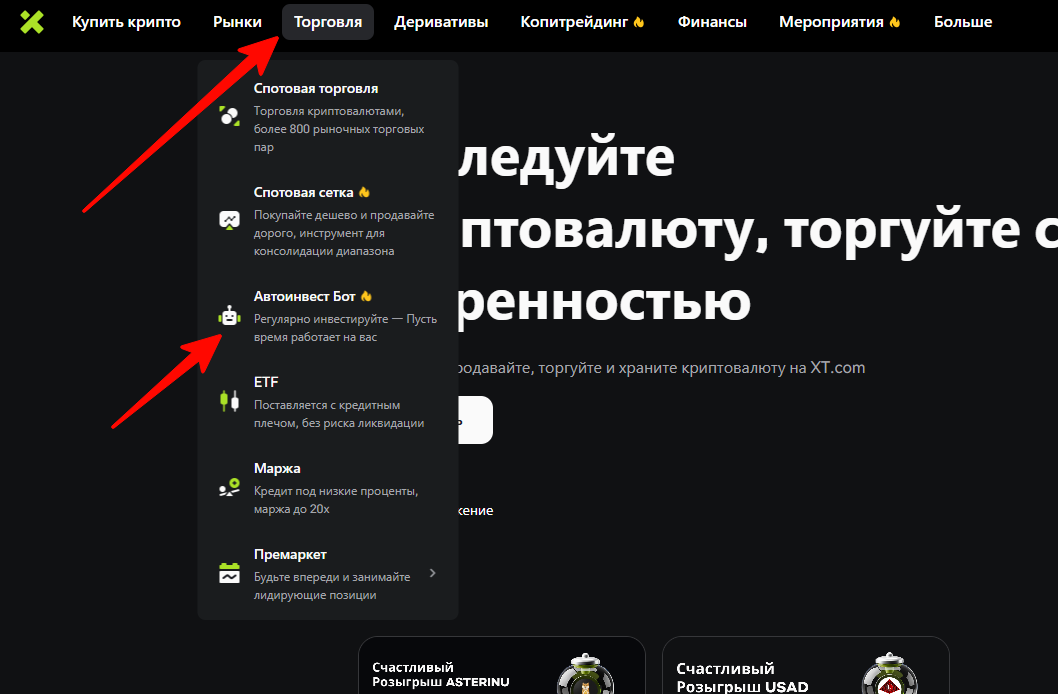Expand the Финансы navigation menu
Screen dimensions: 1058x694
coord(712,22)
